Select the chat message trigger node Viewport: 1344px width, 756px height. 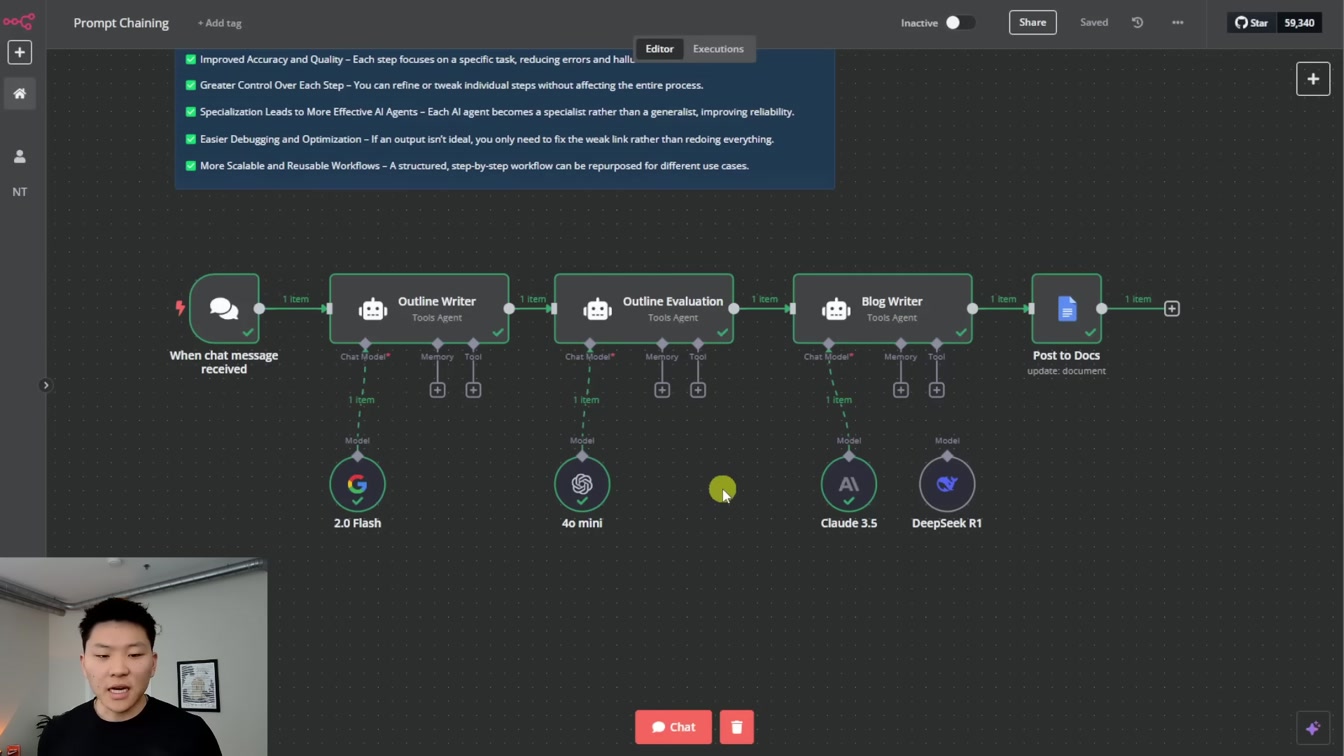[x=224, y=308]
